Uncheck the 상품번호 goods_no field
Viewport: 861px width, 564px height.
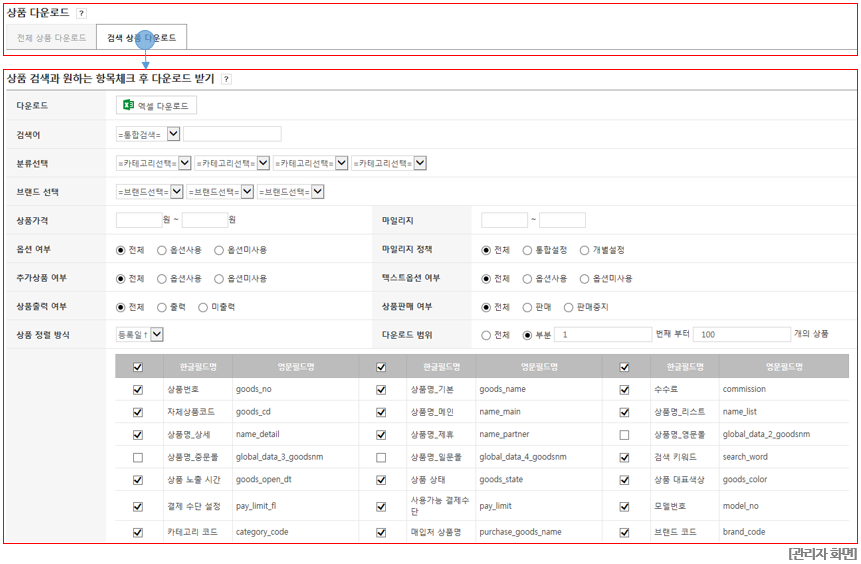[x=138, y=390]
